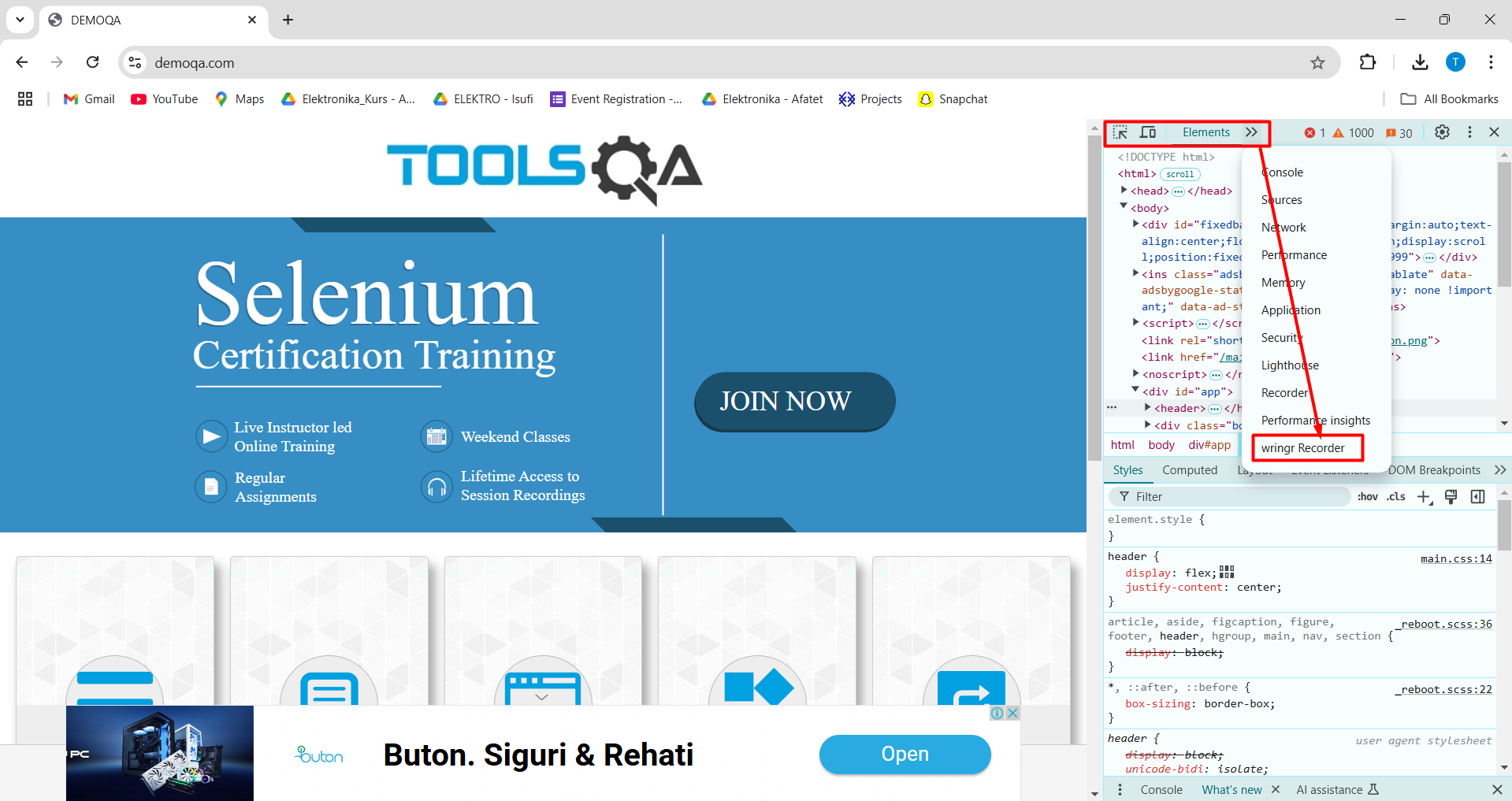Open the AI assistance drawer tab
This screenshot has width=1512, height=801.
pyautogui.click(x=1337, y=790)
